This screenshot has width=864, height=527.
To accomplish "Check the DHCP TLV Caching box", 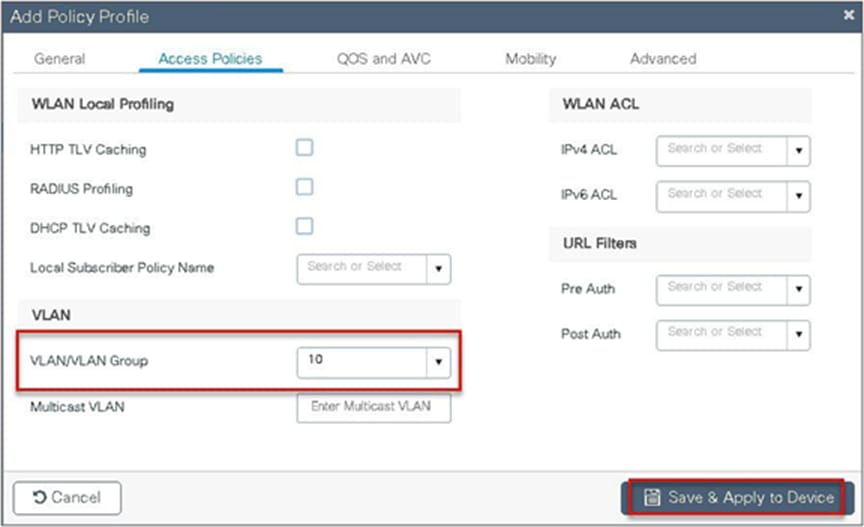I will (305, 226).
